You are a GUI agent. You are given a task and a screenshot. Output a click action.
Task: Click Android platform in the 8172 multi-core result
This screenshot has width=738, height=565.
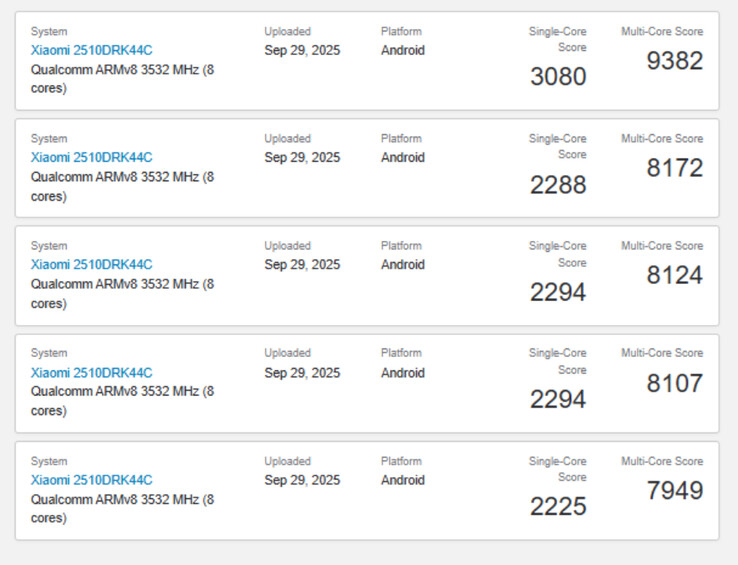[x=402, y=157]
